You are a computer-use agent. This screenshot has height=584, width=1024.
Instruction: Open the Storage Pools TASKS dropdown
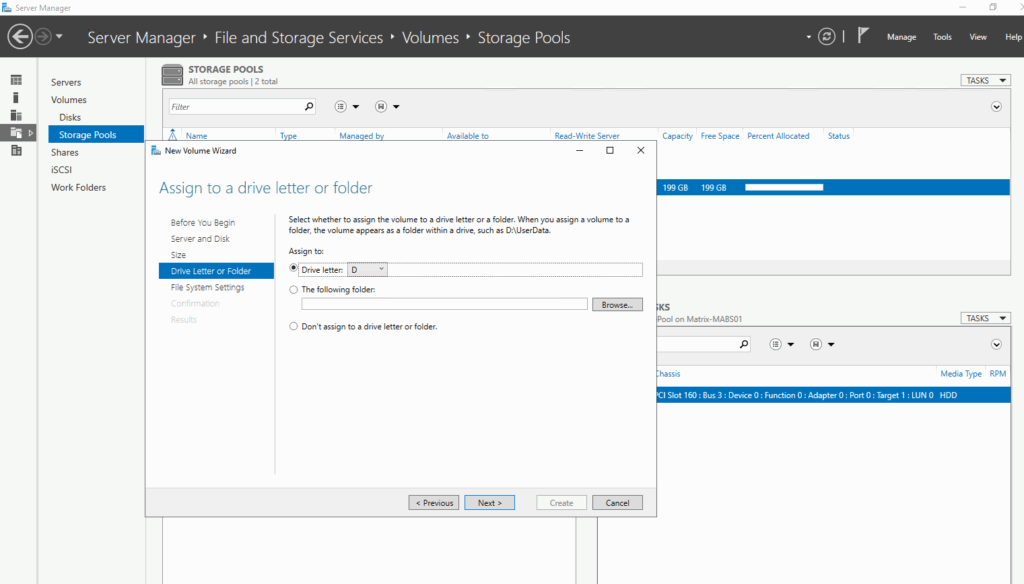pyautogui.click(x=985, y=80)
